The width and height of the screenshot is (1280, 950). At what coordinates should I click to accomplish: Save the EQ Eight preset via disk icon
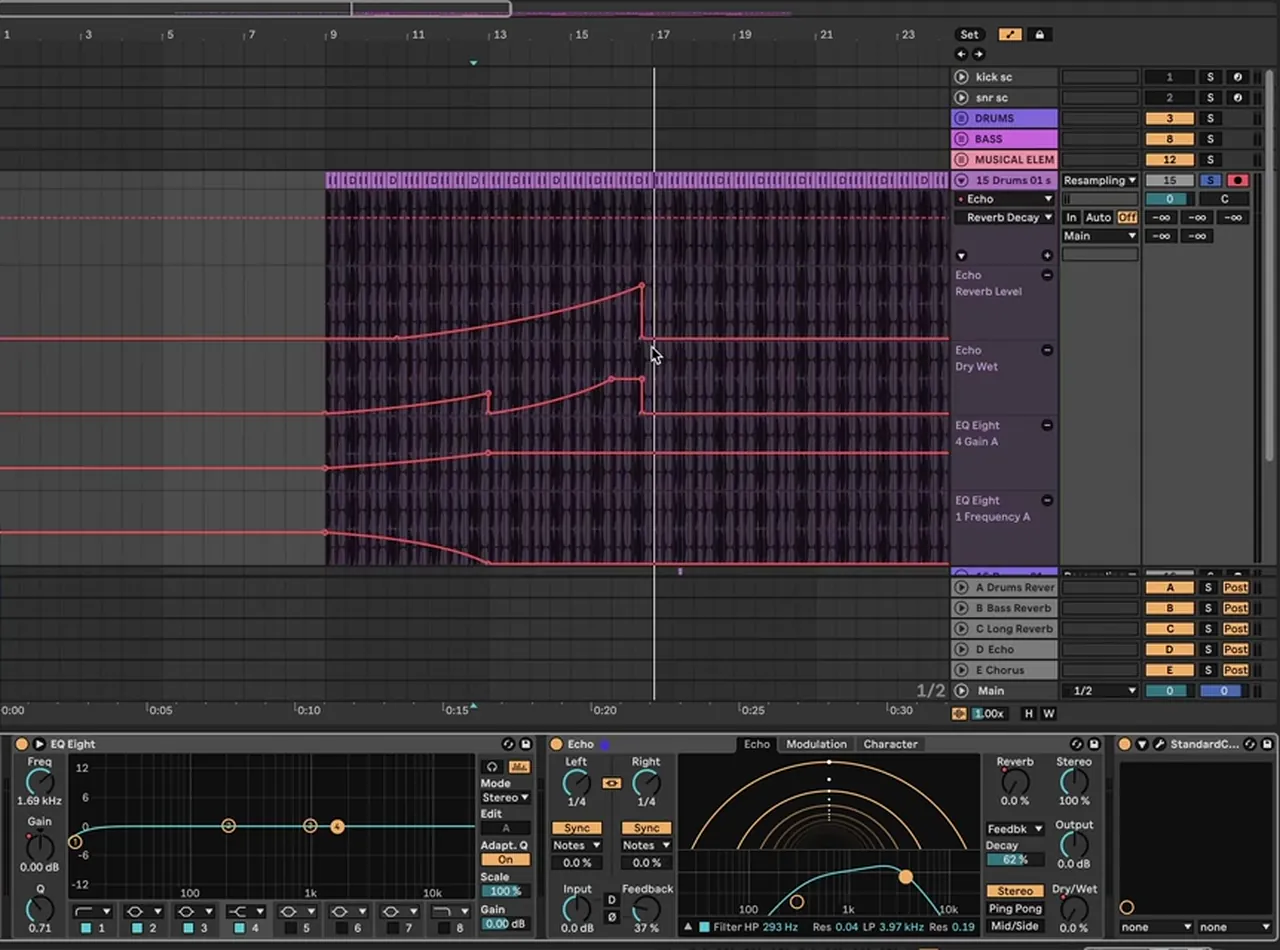pos(526,744)
